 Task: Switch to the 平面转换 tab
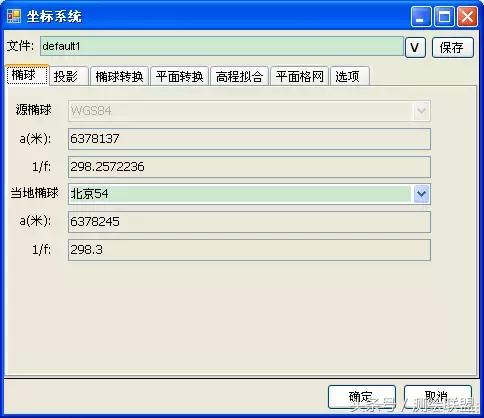pyautogui.click(x=180, y=76)
